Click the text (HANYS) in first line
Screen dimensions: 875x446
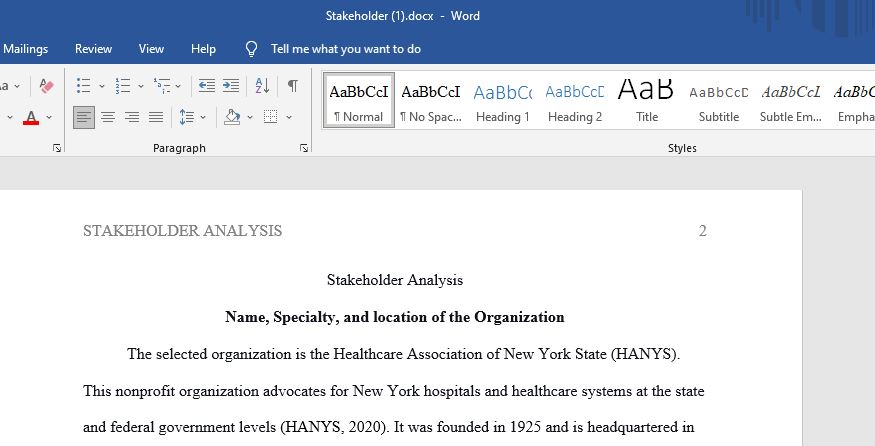click(x=646, y=354)
